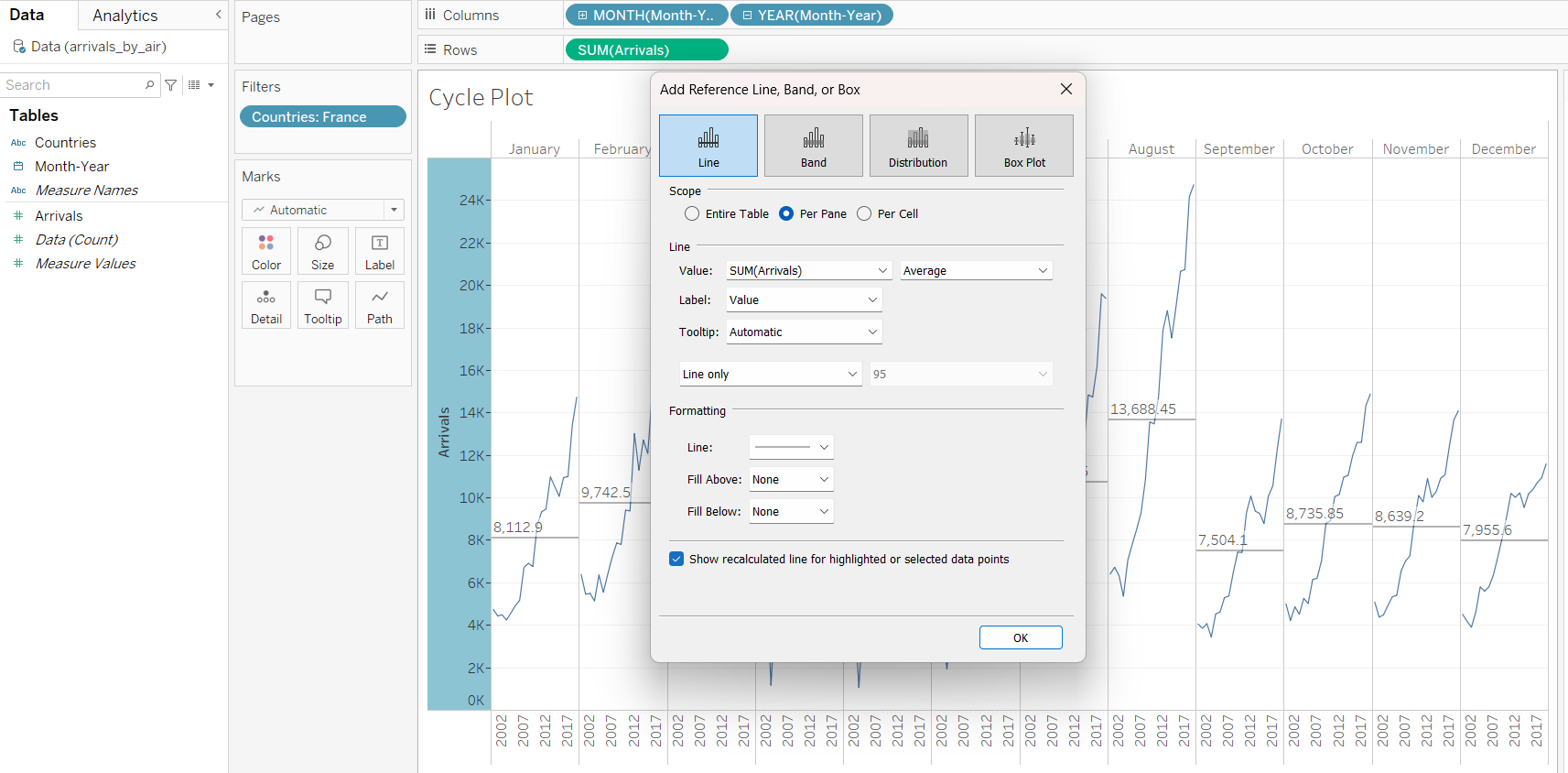
Task: Select the Per Cell scope option
Action: click(x=864, y=213)
